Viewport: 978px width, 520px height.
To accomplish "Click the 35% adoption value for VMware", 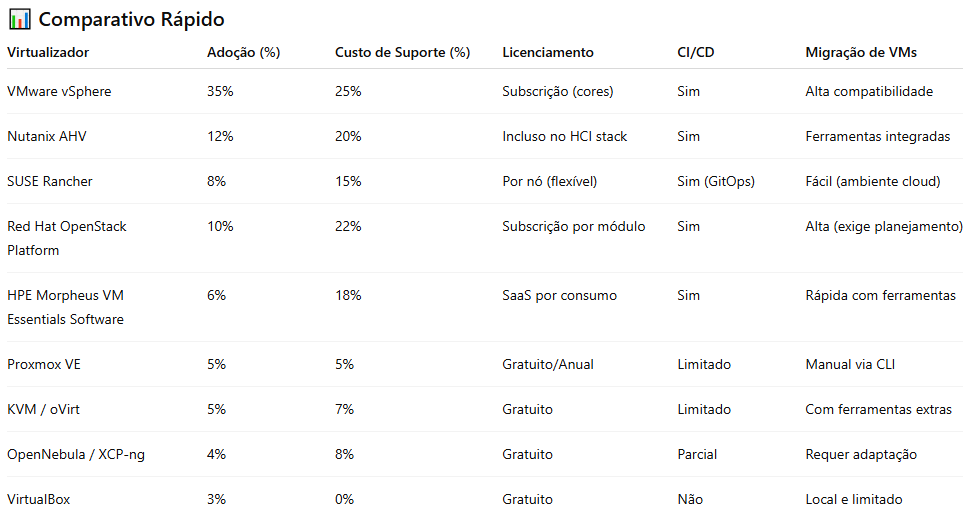I will click(220, 91).
